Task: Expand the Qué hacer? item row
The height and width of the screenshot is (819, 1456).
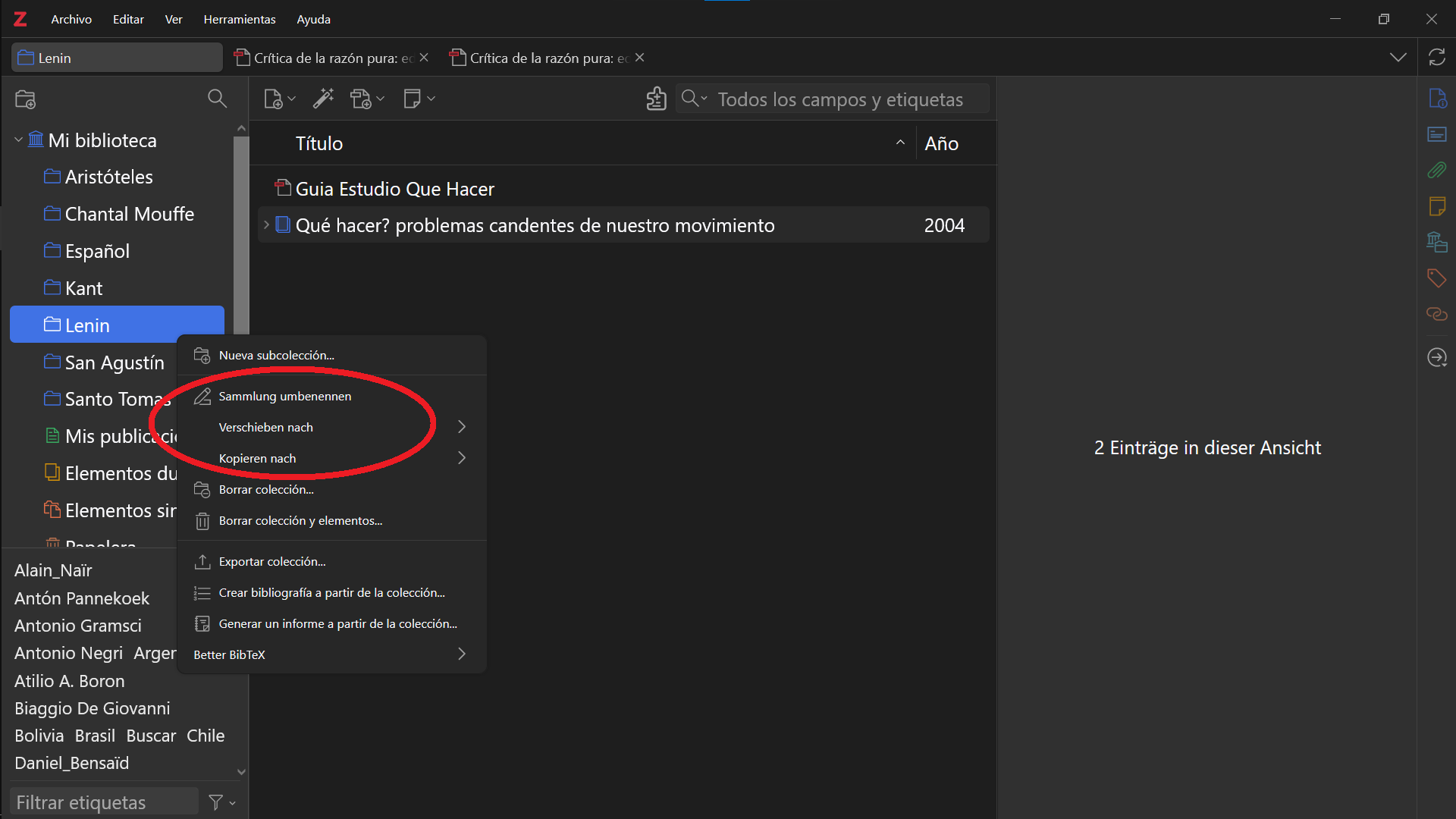Action: 266,225
